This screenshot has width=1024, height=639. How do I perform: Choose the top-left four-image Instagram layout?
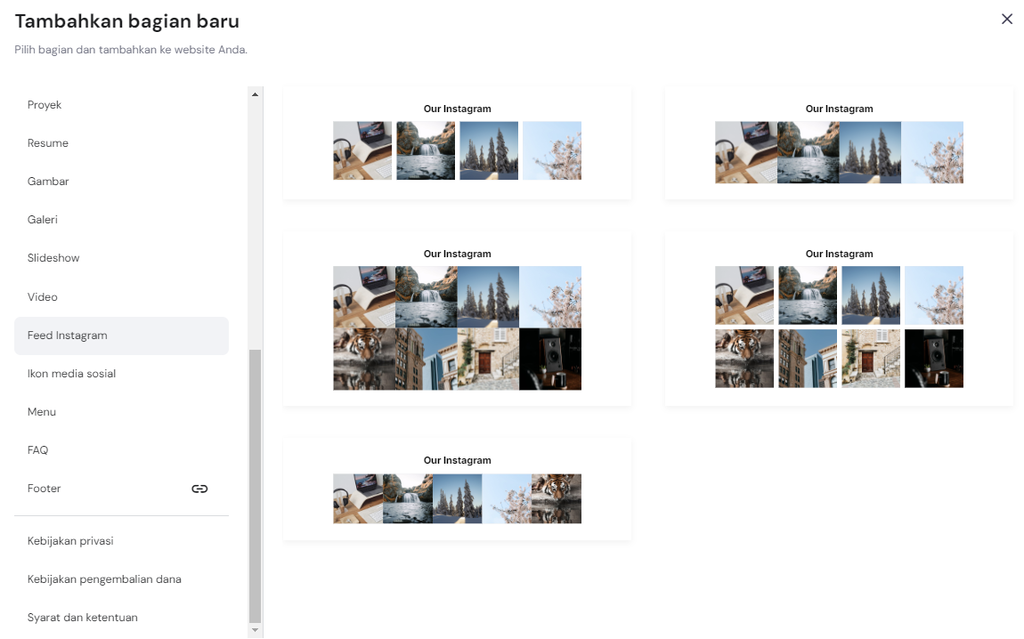click(457, 142)
